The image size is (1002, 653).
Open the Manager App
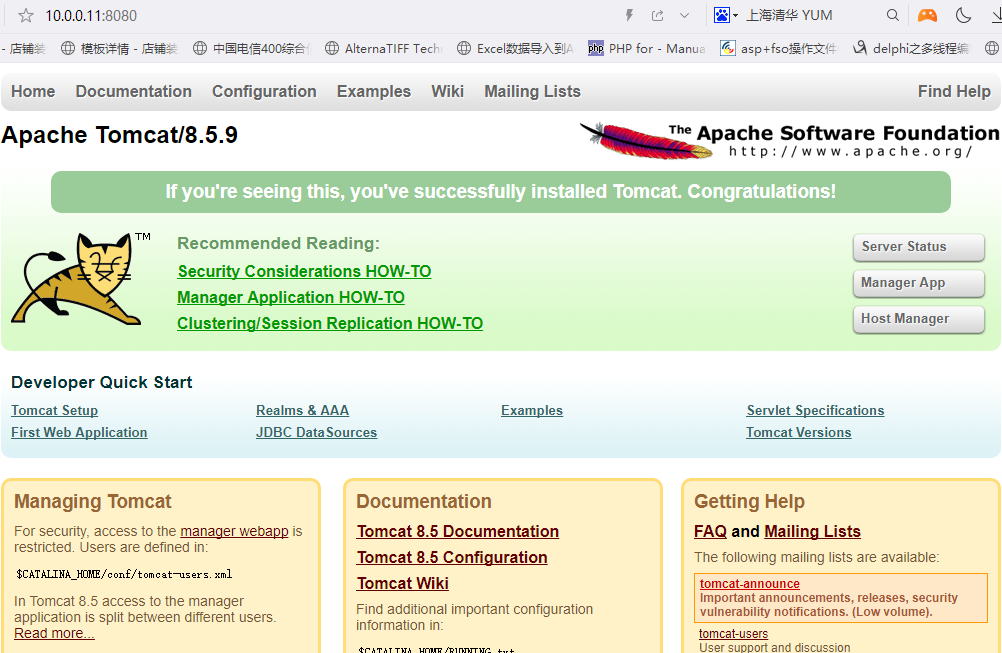(917, 283)
